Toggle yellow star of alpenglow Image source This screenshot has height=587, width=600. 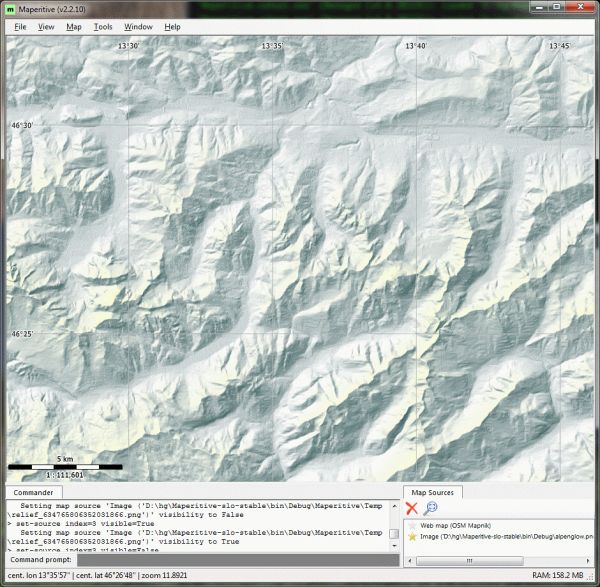412,536
